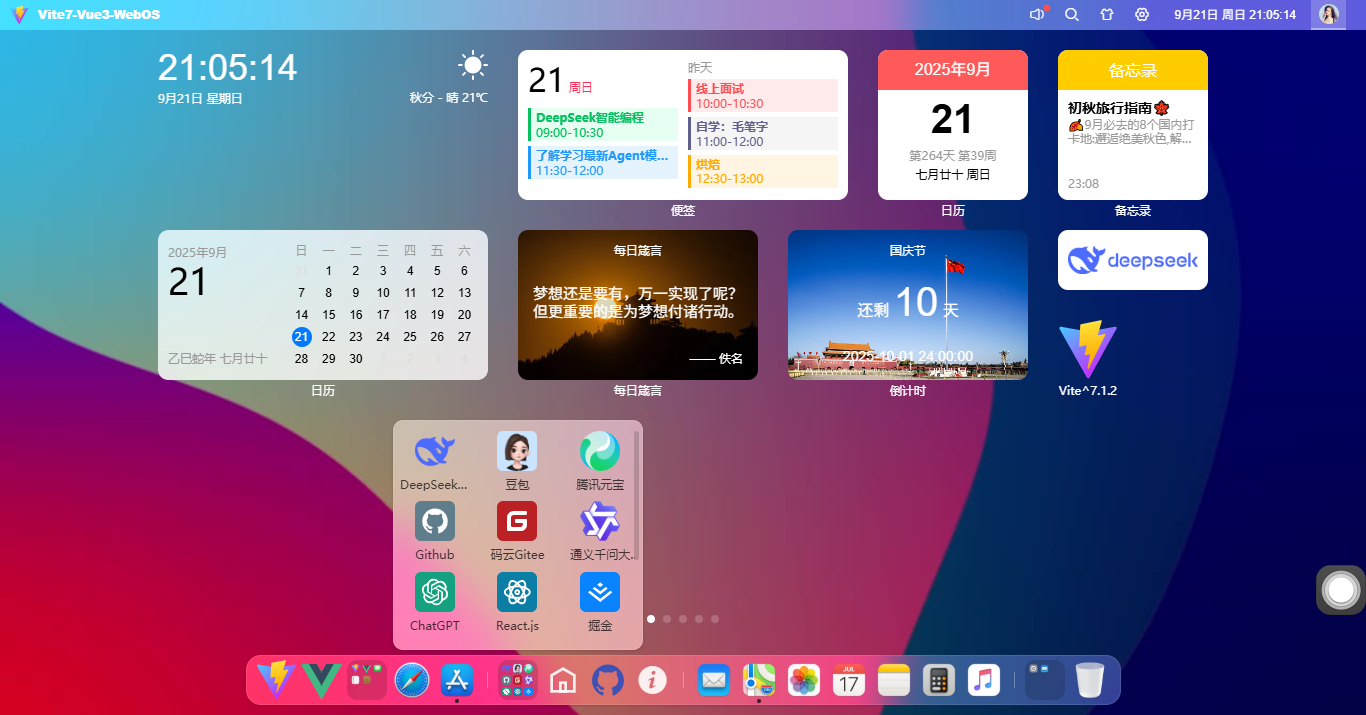This screenshot has height=715, width=1366.
Task: Open search magnifier in the menu bar
Action: coord(1071,14)
